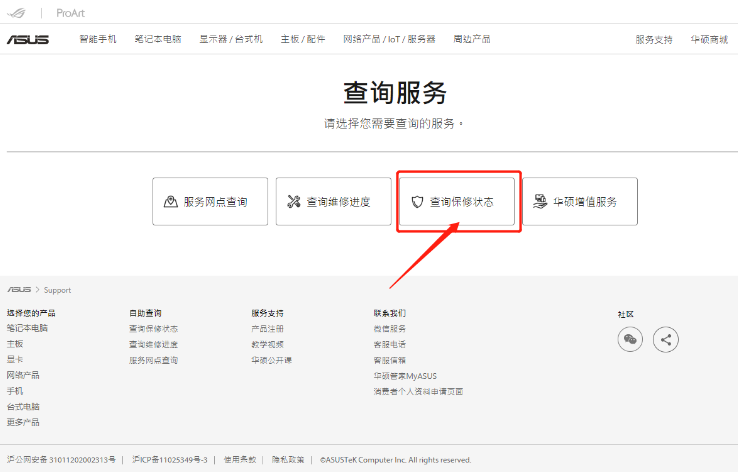Click the 服务网点查询 button
The height and width of the screenshot is (472, 738).
coord(210,202)
